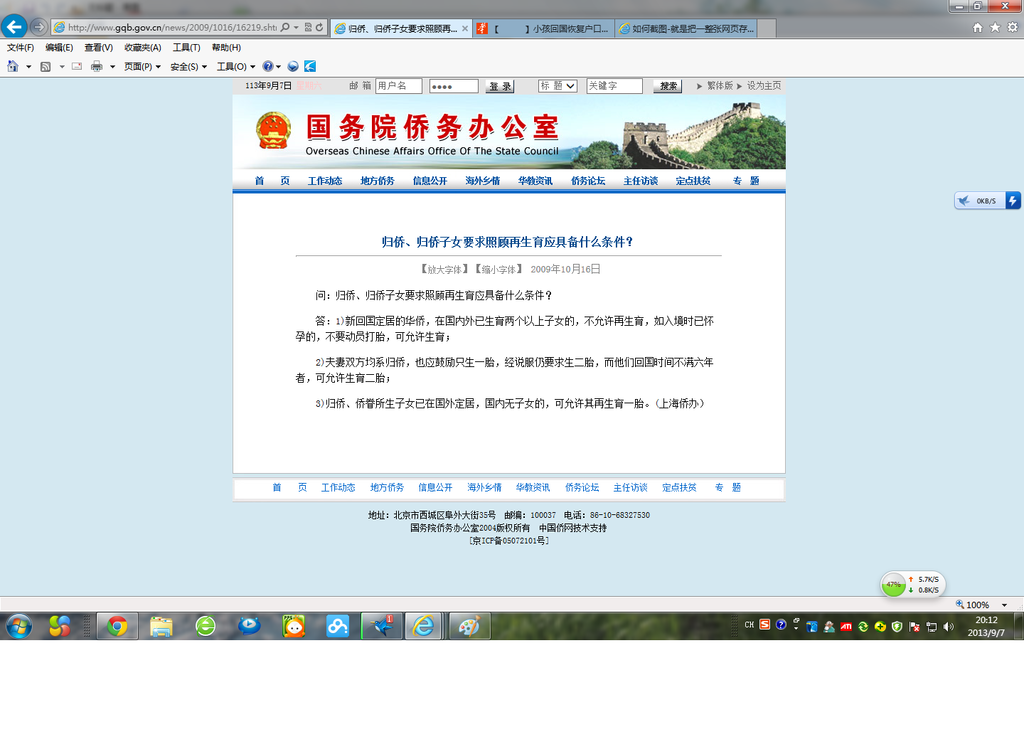Viewport: 1024px width, 749px height.
Task: Click the Home page icon in command bar
Action: click(x=12, y=66)
